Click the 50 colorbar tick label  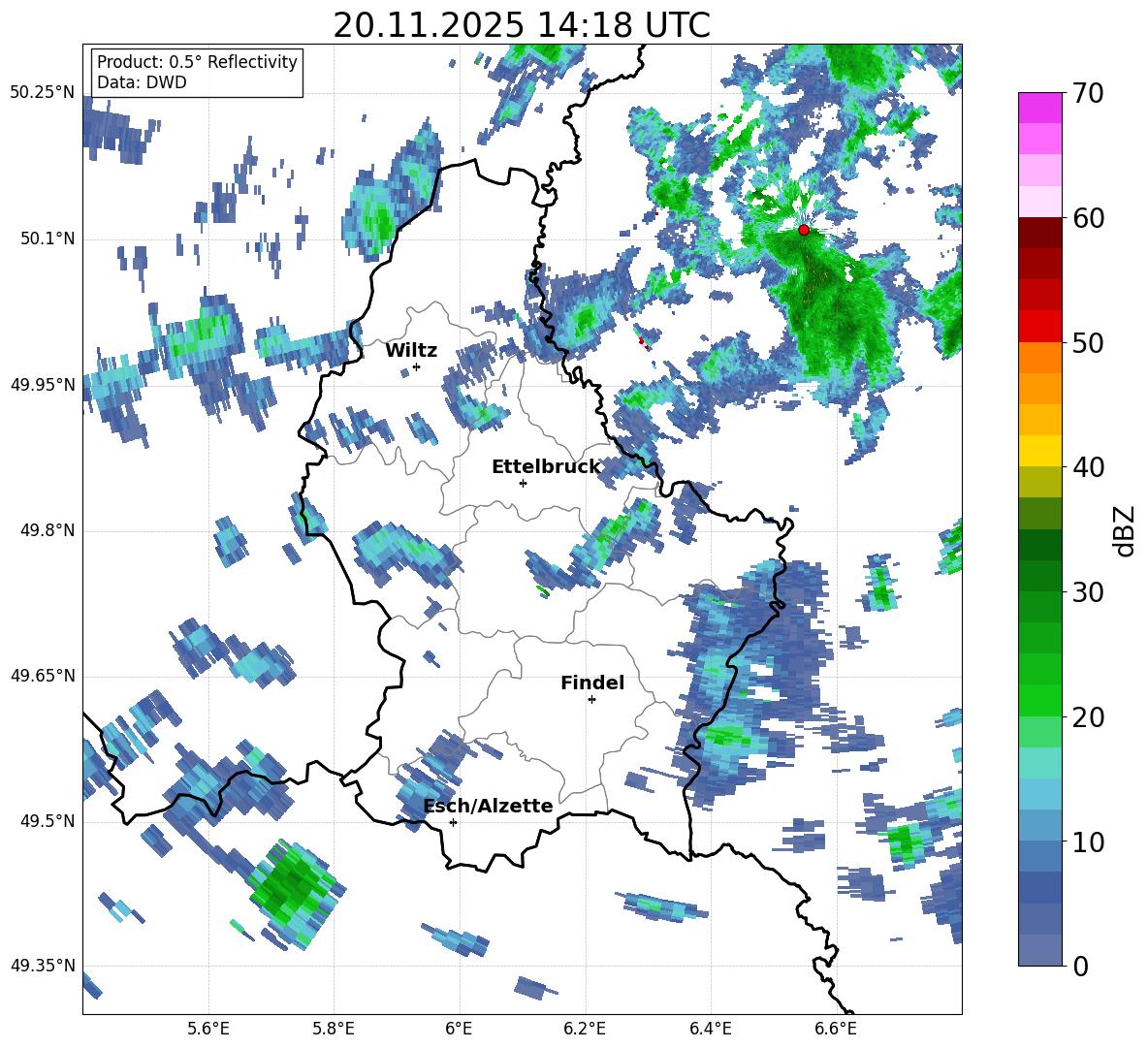[x=1088, y=342]
